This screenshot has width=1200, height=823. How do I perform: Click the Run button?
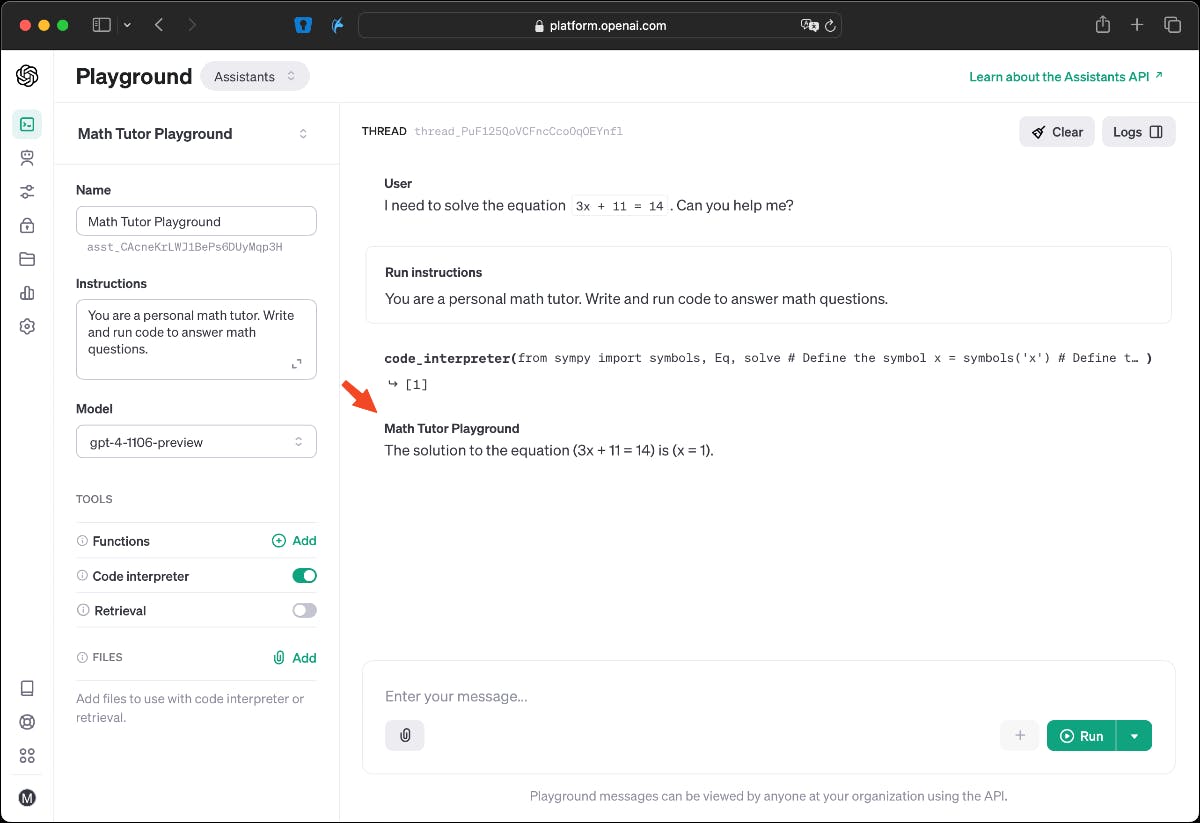coord(1081,736)
